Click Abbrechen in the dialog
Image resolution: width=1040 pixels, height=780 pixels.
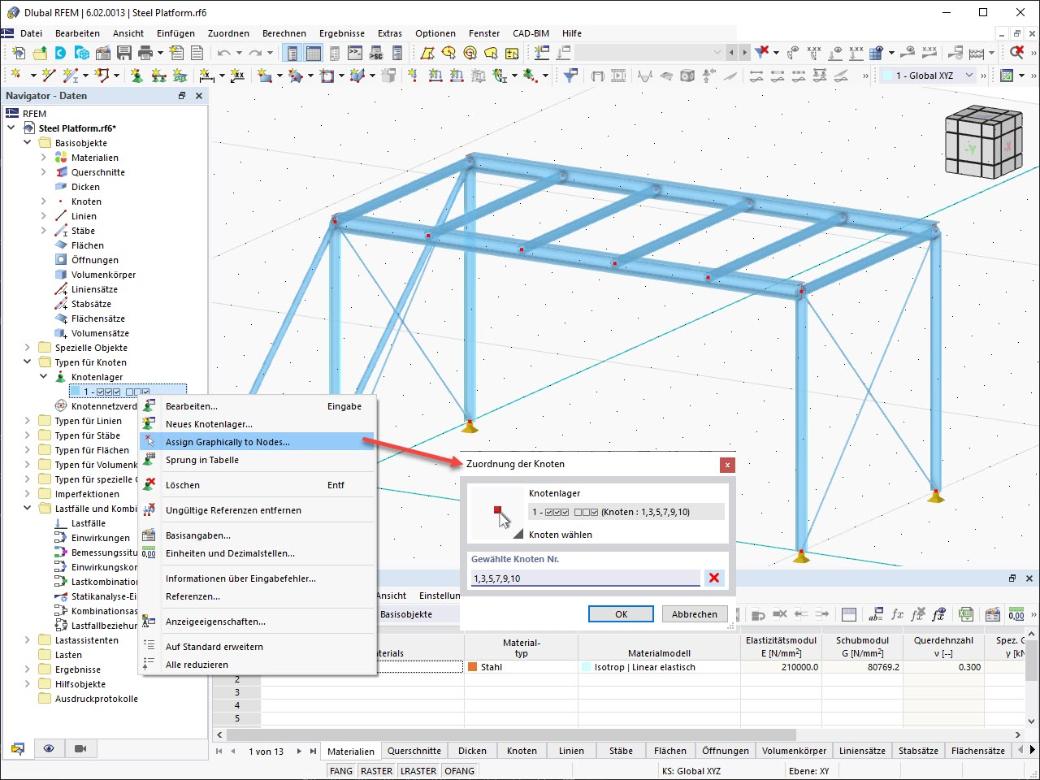[694, 614]
